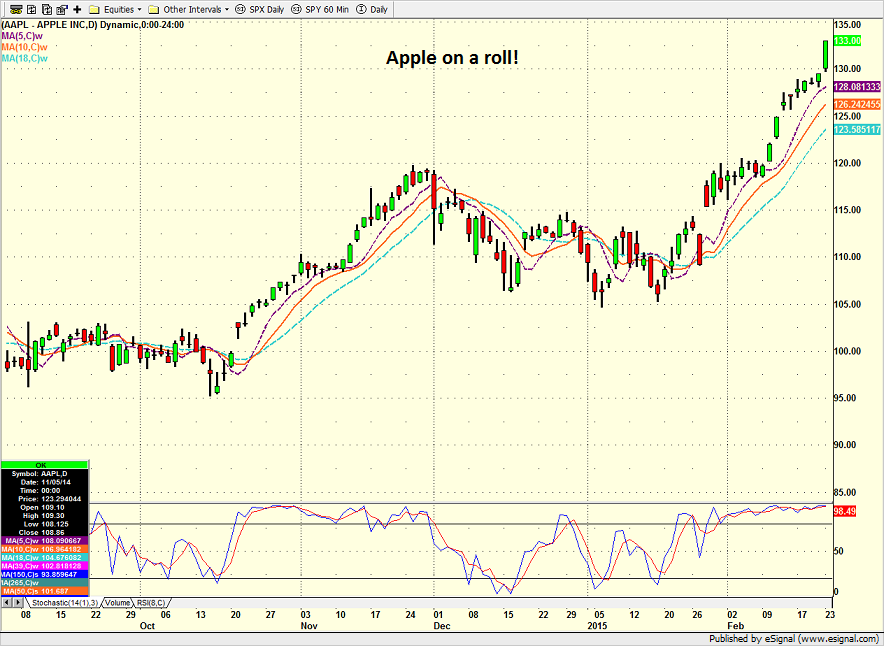
Task: Click the High 109.30 row
Action: 44,515
